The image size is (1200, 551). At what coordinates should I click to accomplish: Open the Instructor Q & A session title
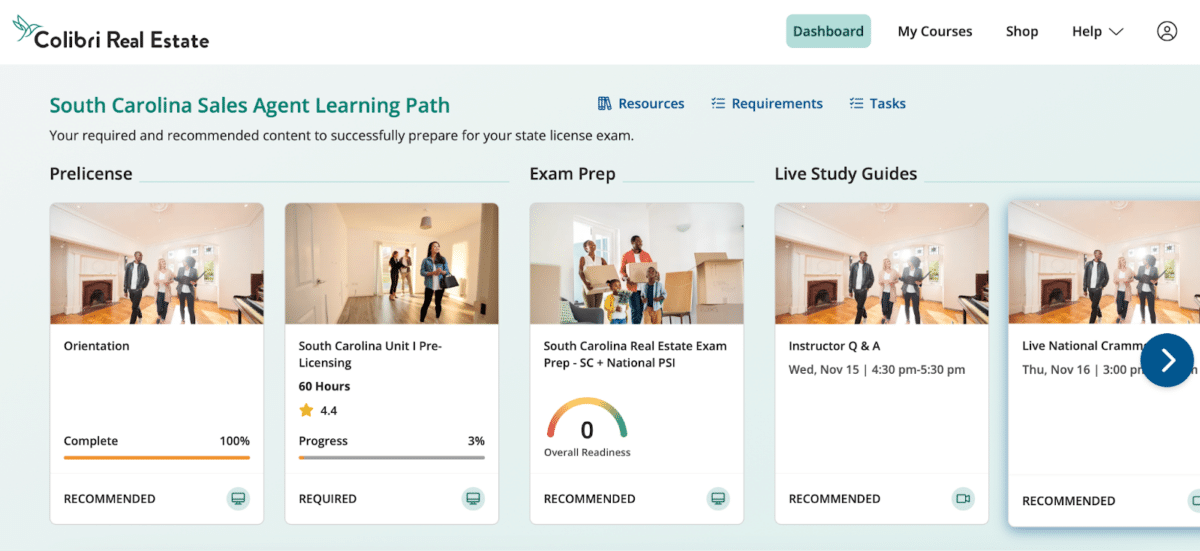pyautogui.click(x=835, y=346)
